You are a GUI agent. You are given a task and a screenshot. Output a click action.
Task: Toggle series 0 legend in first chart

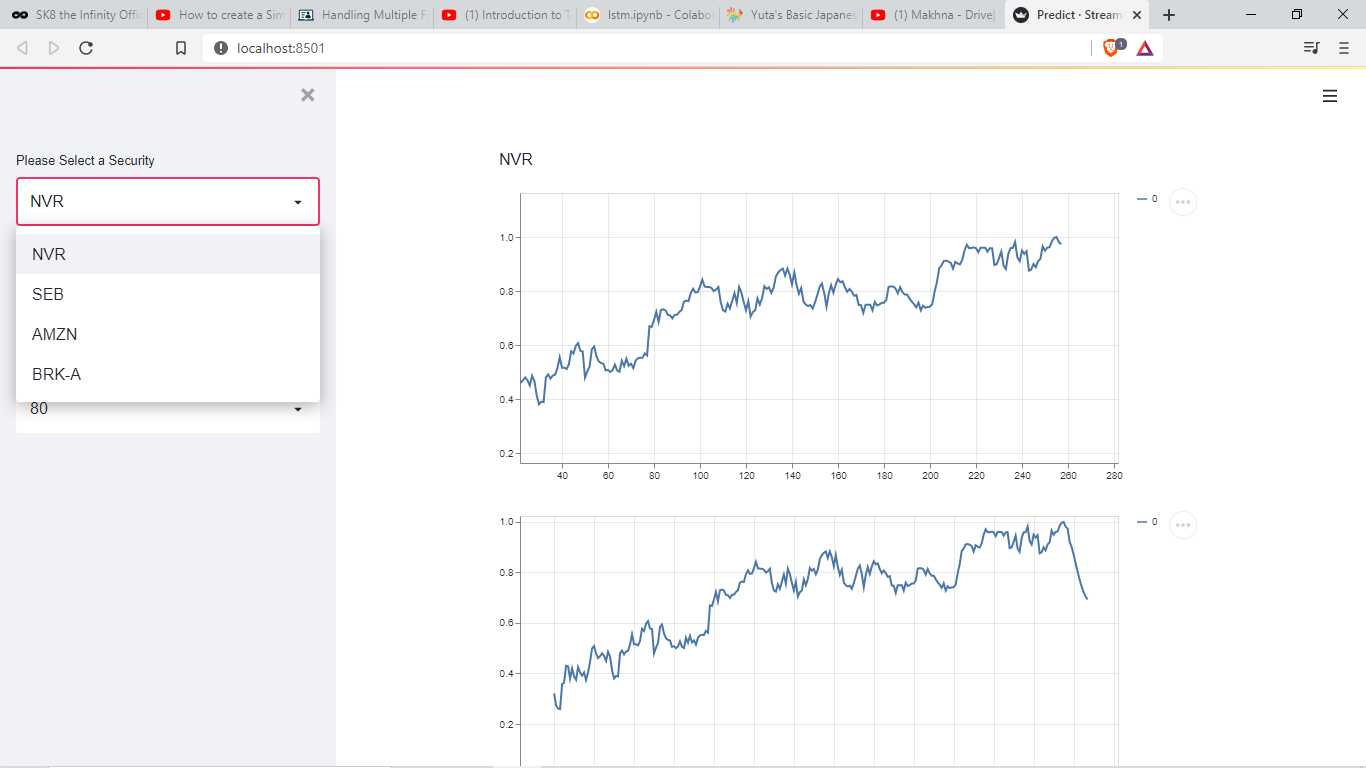[x=1147, y=199]
